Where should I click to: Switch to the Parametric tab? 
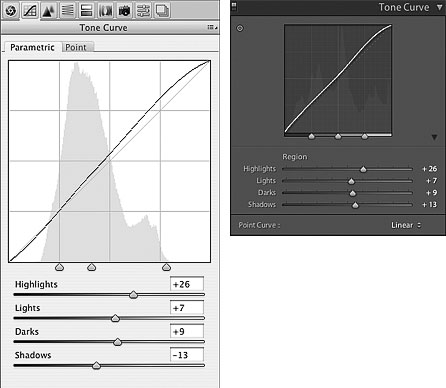32,47
